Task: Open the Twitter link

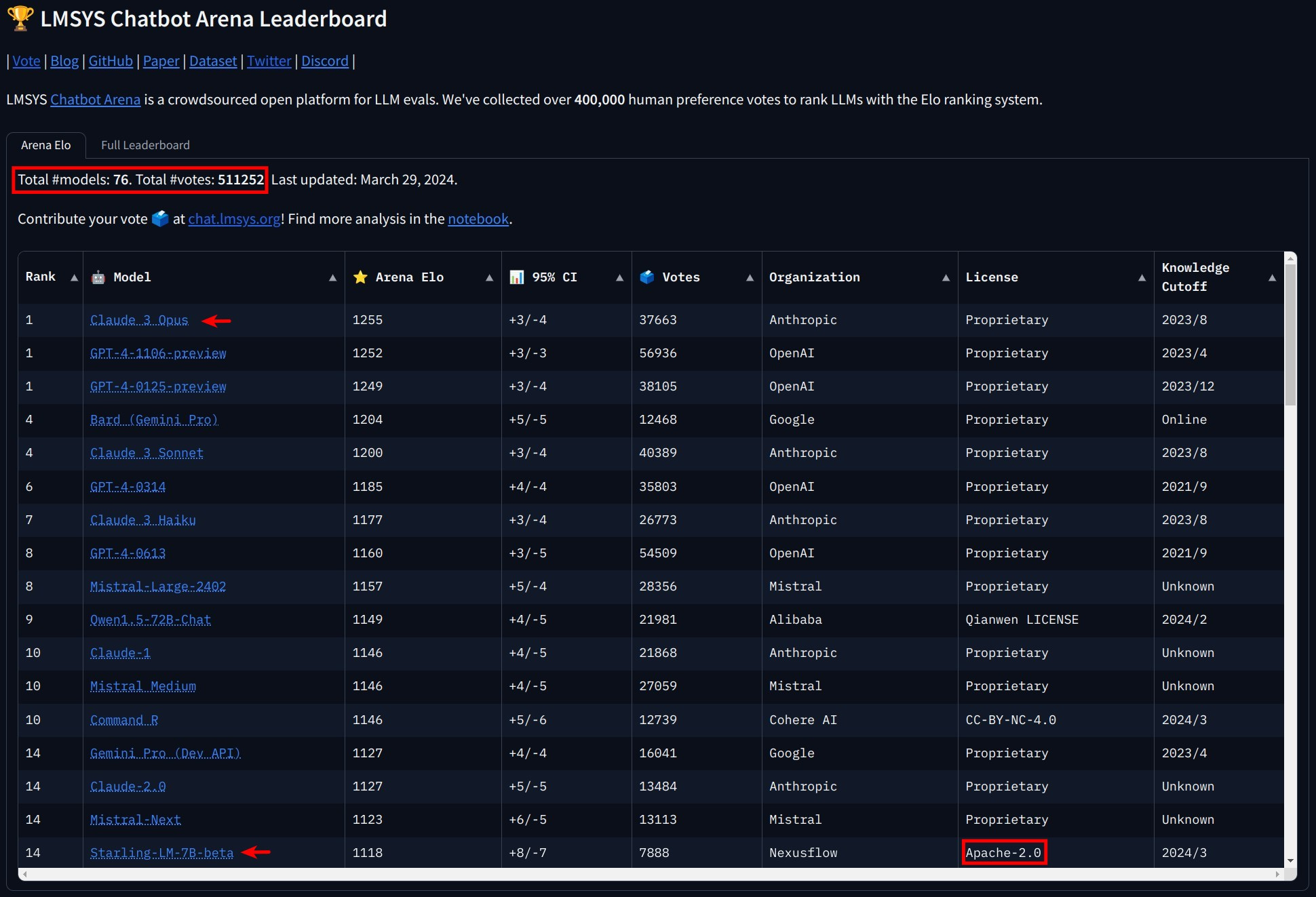Action: pos(269,61)
